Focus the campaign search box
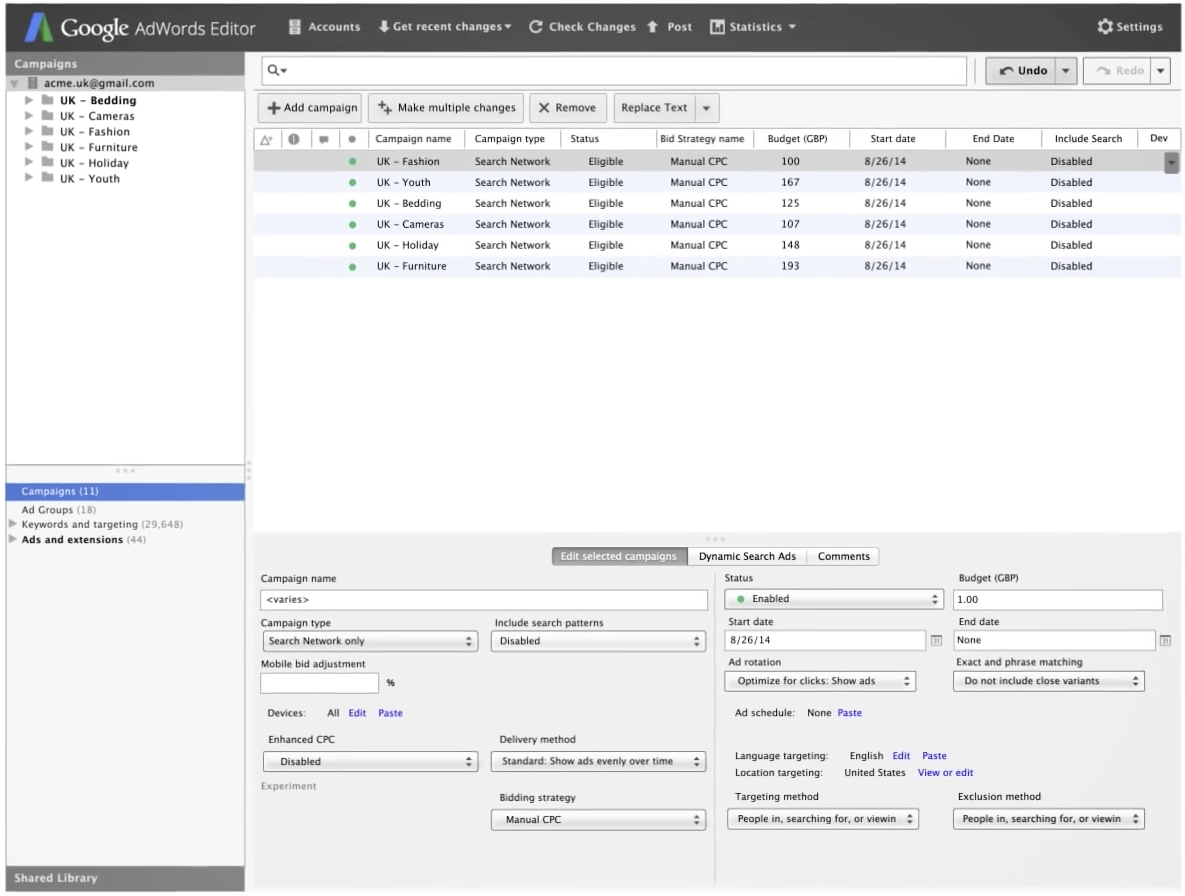The image size is (1185, 896). click(x=614, y=70)
